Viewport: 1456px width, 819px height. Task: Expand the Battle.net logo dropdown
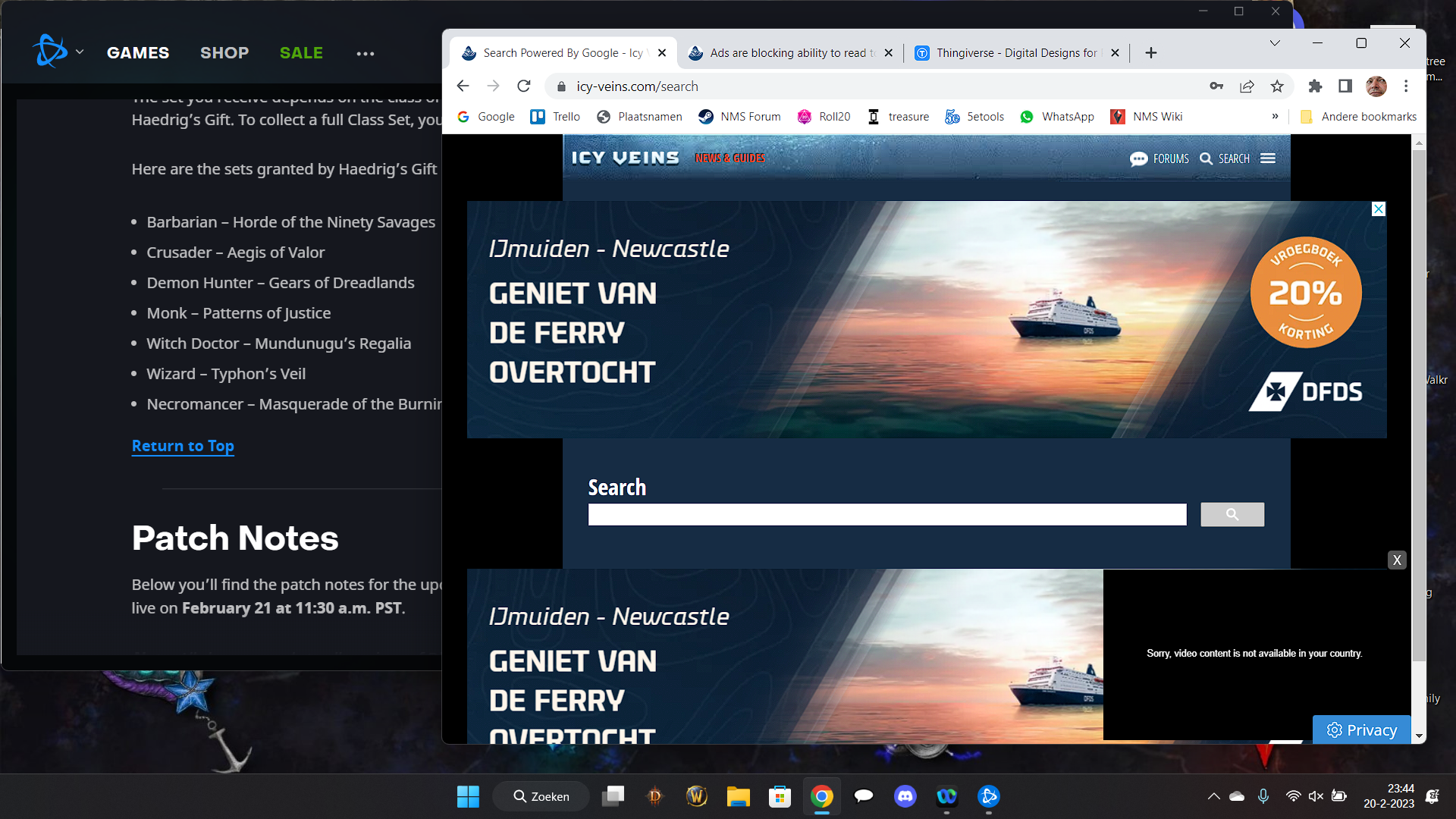80,52
